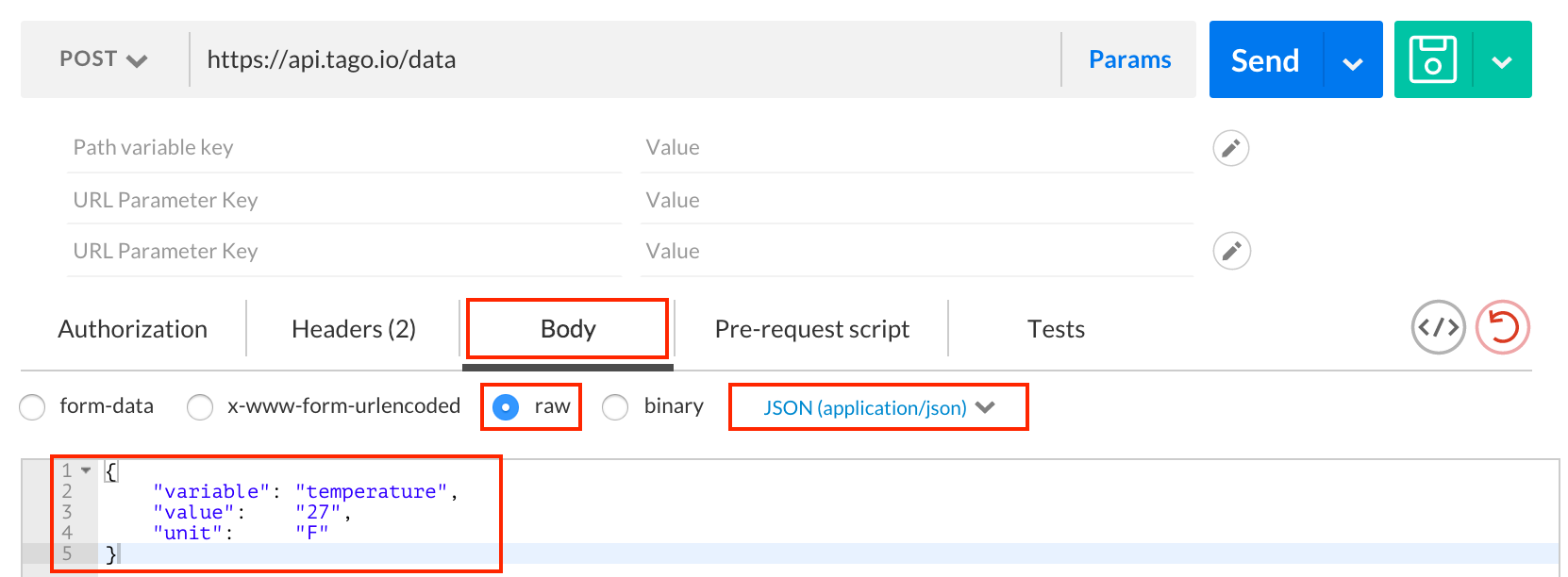
Task: Select the x-www-form-urlencoded radio option
Action: click(200, 407)
